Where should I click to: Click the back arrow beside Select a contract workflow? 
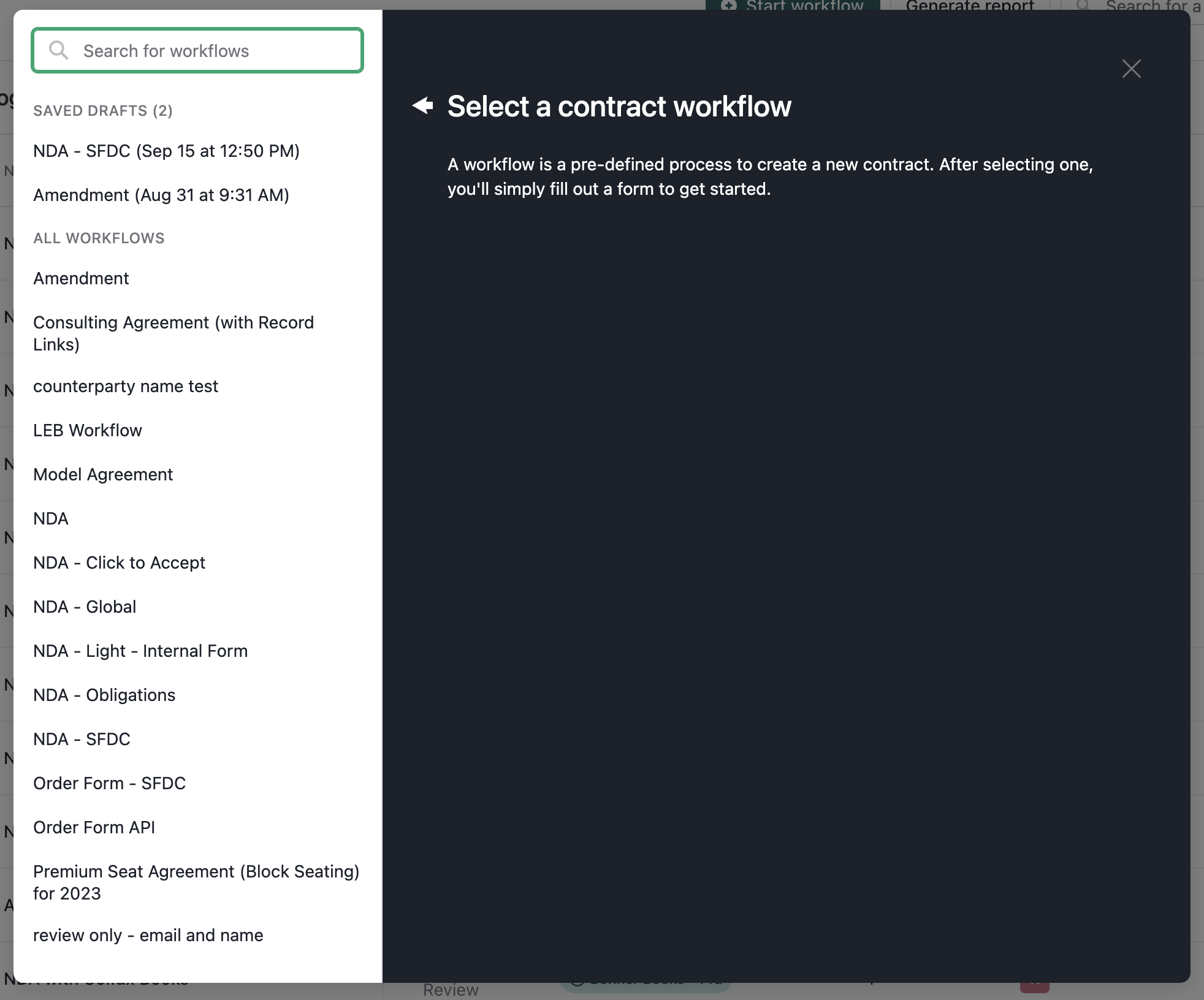(x=423, y=105)
